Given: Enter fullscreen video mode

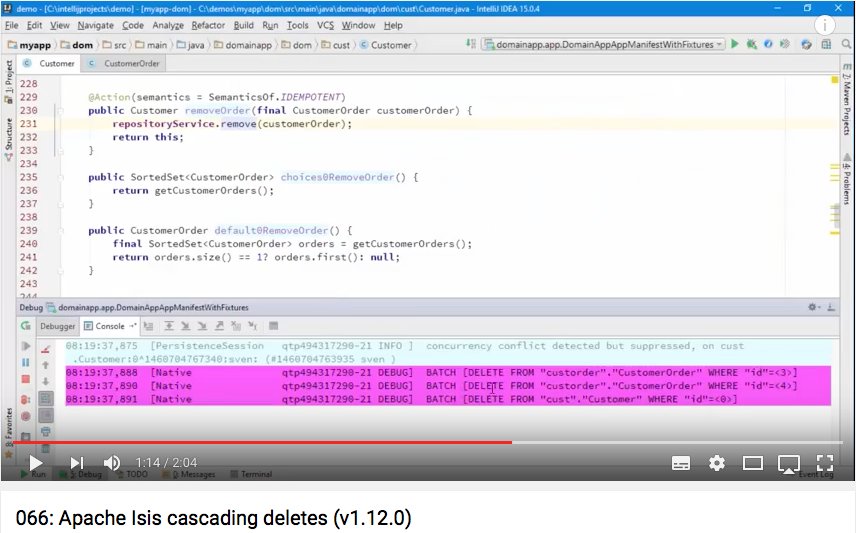Looking at the screenshot, I should 825,463.
